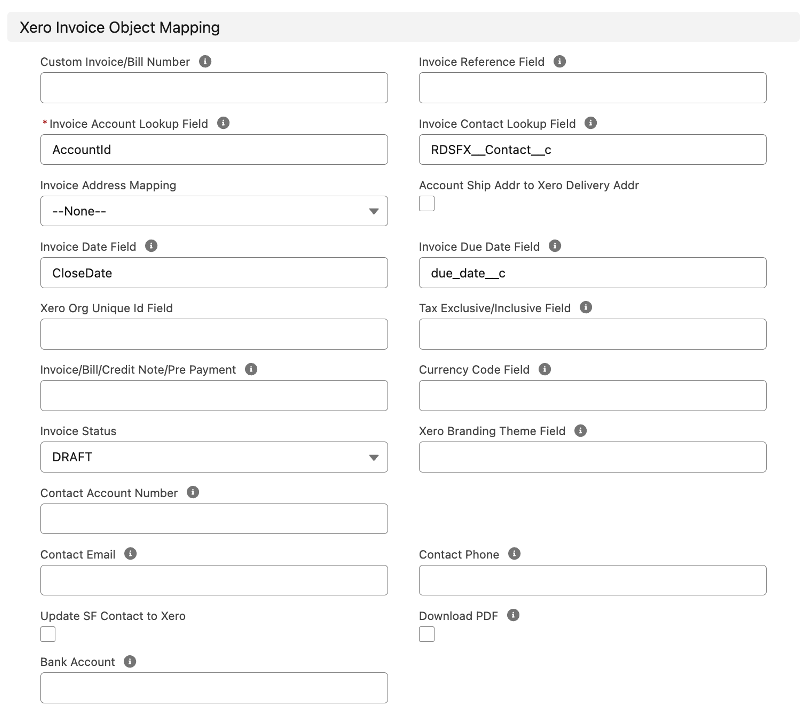808x714 pixels.
Task: Click the Xero Org Unique Id Field input
Action: (x=213, y=334)
